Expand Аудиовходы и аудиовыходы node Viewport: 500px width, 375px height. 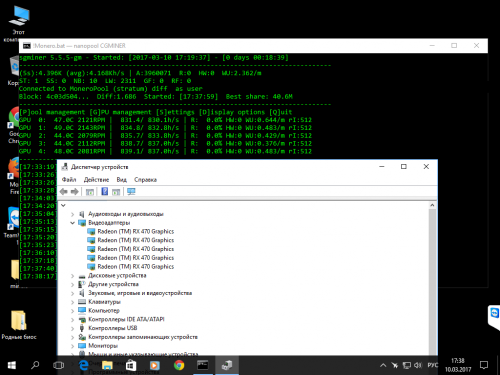[x=72, y=214]
